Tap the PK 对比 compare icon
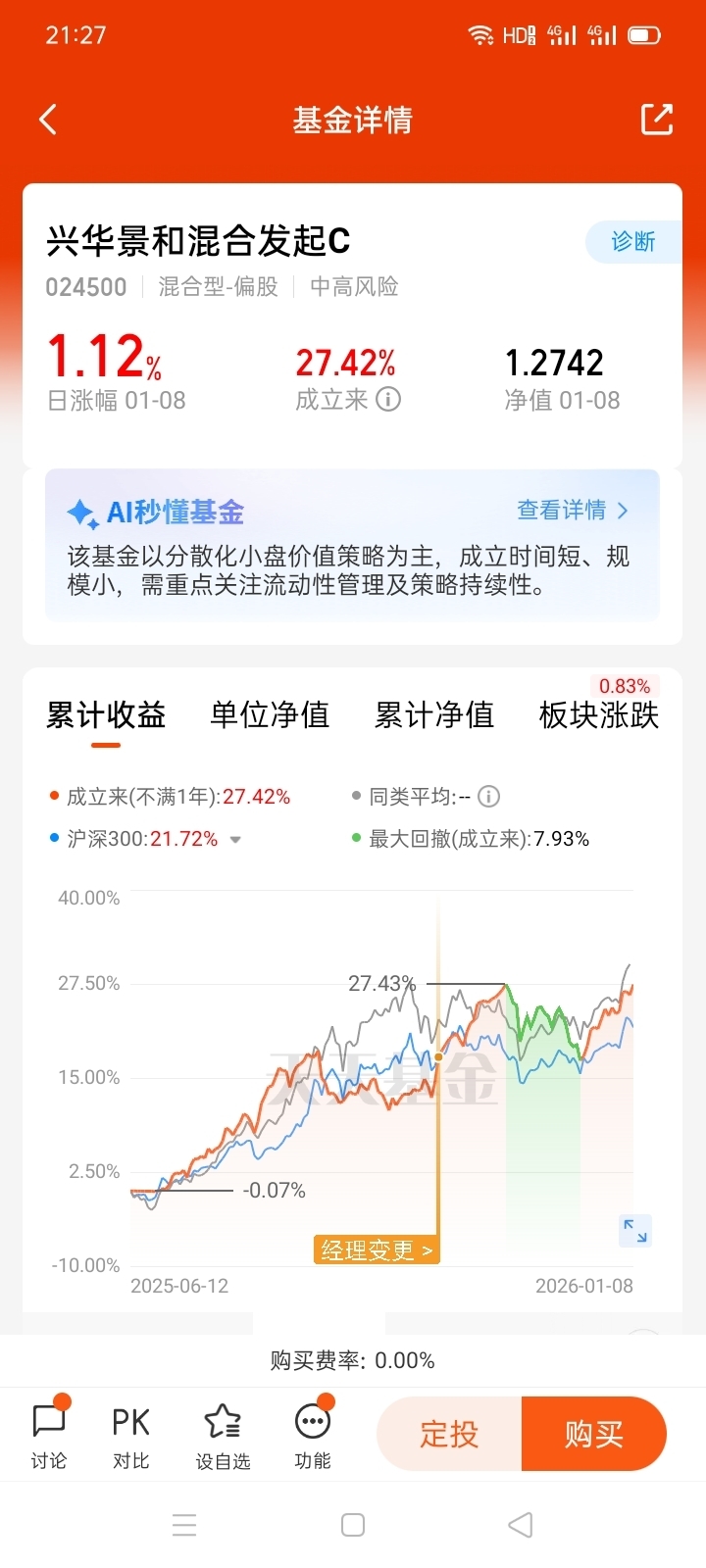Screen dimensions: 706x1568 click(130, 1435)
